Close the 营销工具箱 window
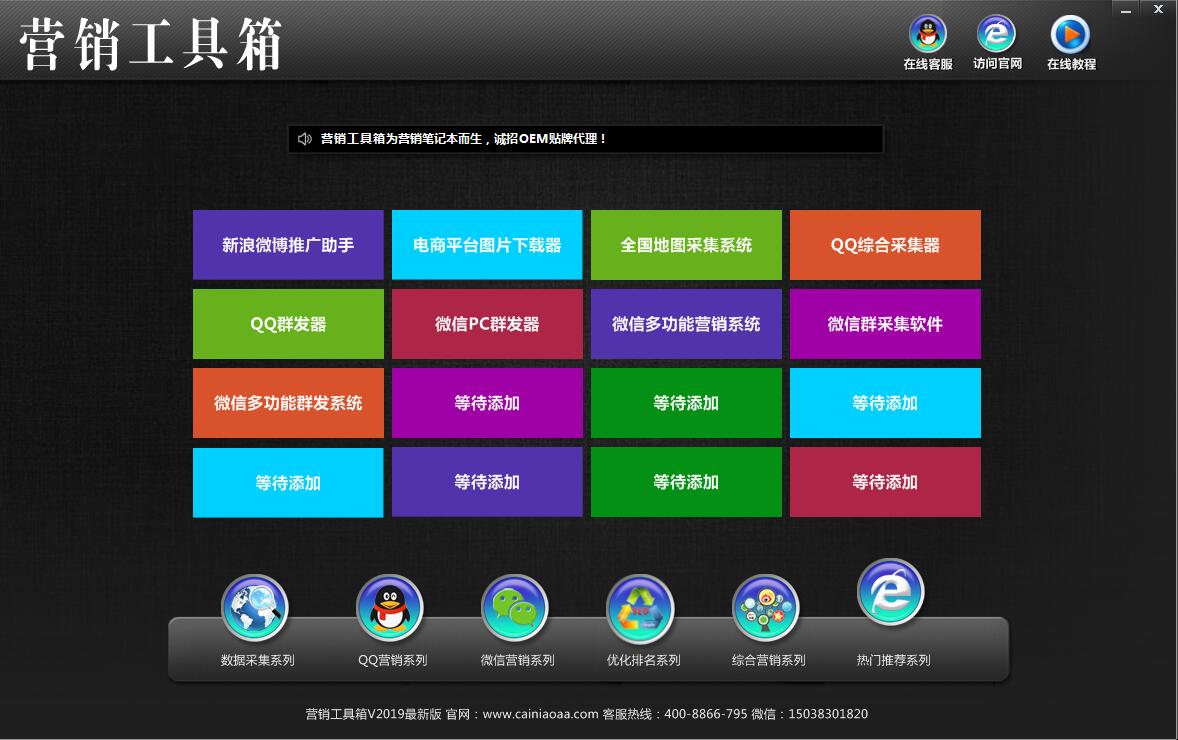1178x740 pixels. click(x=1158, y=10)
